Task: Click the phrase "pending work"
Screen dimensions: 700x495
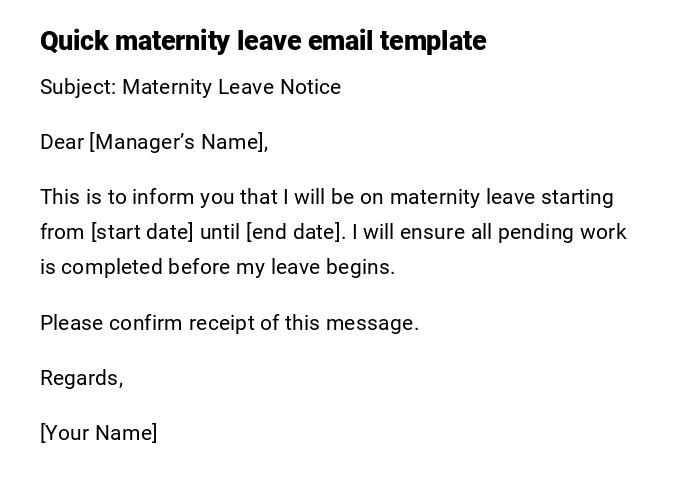Action: click(x=562, y=232)
